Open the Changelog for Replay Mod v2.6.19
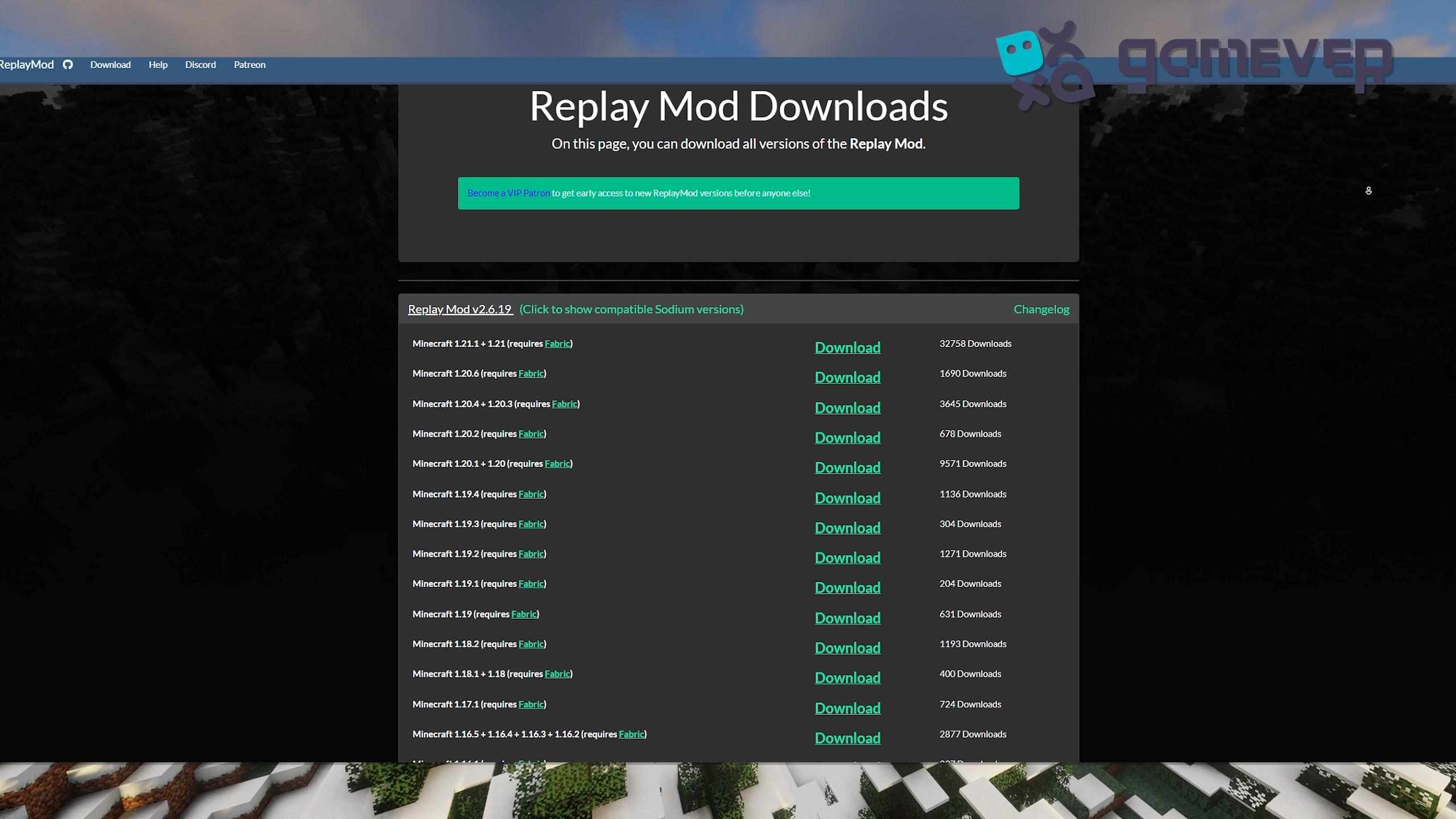The width and height of the screenshot is (1456, 819). 1041,309
